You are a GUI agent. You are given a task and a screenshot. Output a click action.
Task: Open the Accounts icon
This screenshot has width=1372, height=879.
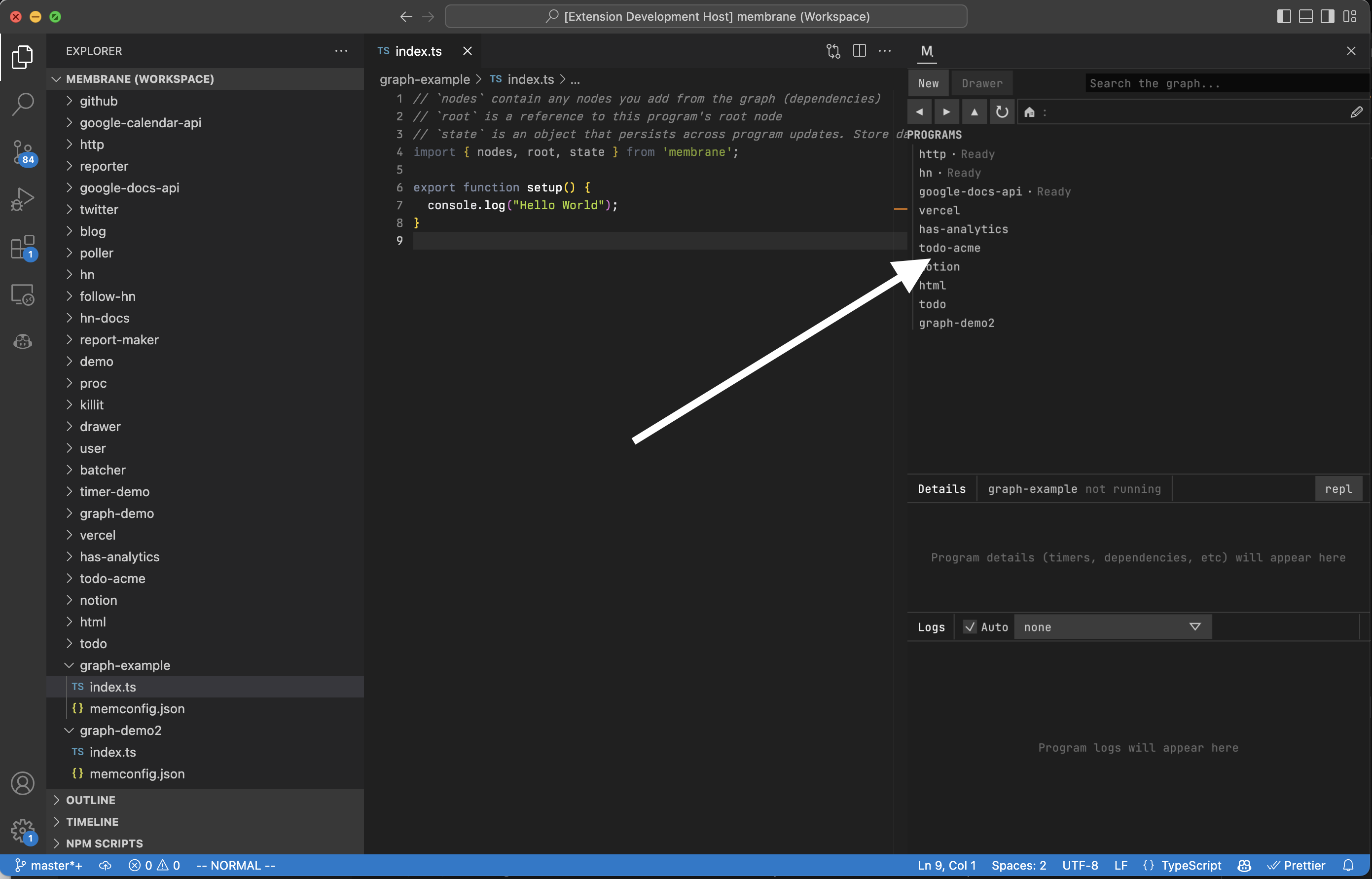pos(23,783)
